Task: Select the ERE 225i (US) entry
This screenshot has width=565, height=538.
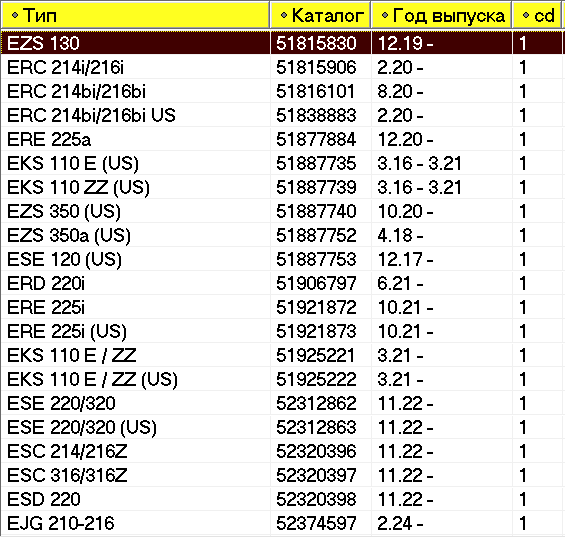Action: [282, 331]
